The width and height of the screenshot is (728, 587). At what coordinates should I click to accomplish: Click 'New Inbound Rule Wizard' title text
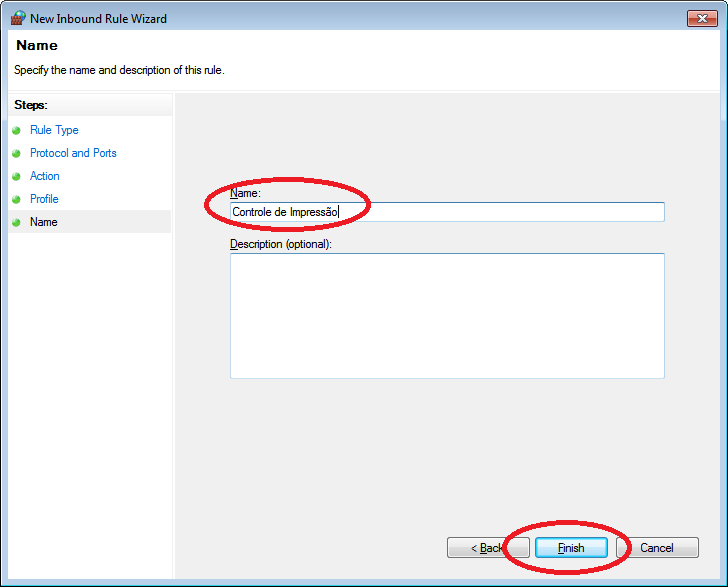click(x=98, y=19)
